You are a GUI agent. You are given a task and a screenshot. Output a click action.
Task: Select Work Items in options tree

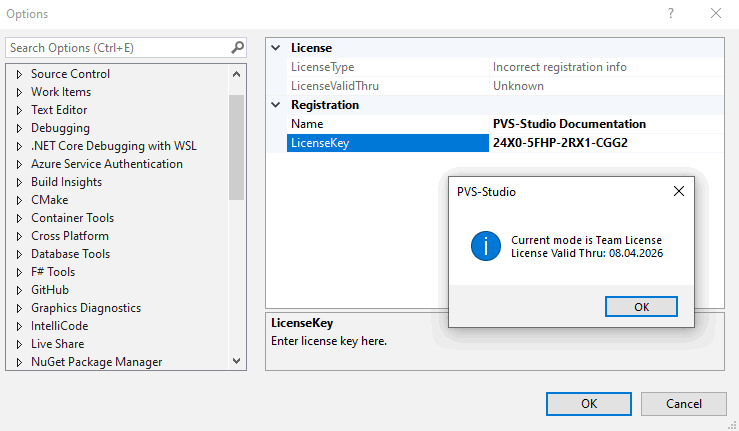point(61,92)
